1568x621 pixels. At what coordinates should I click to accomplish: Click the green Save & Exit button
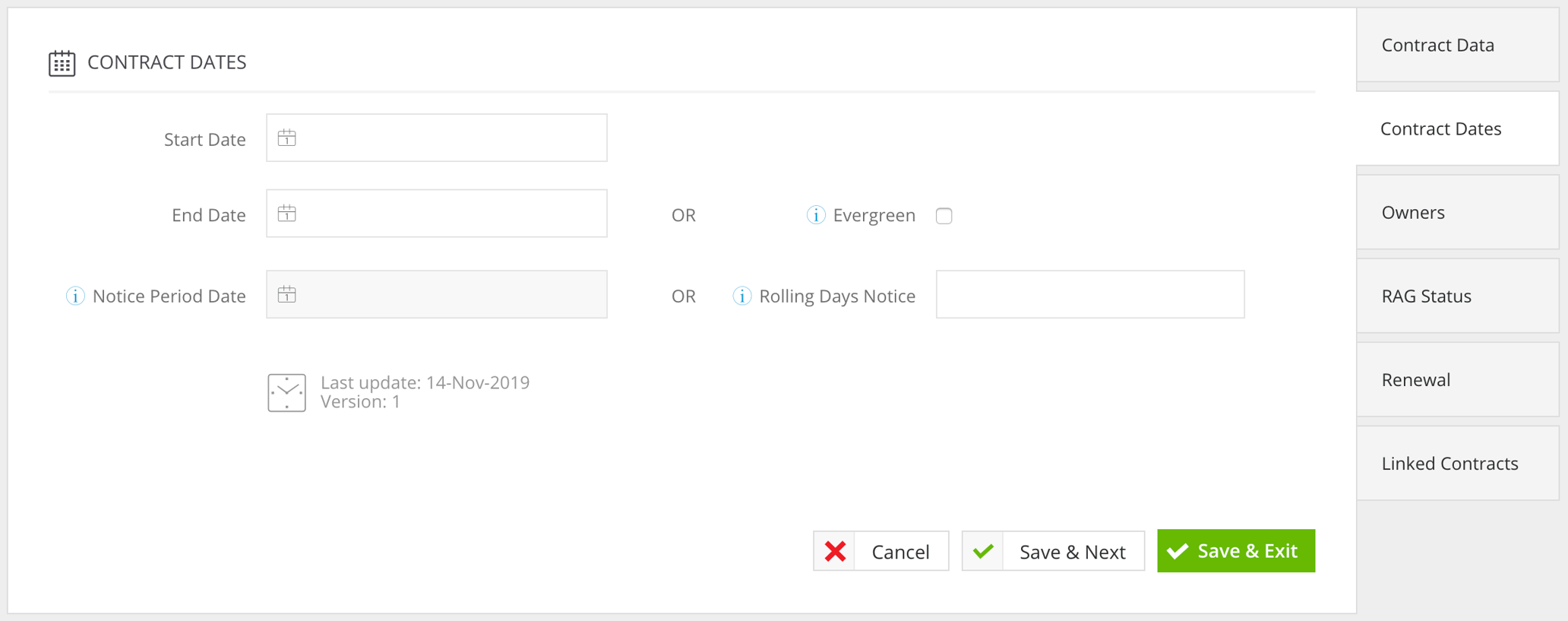coord(1235,551)
